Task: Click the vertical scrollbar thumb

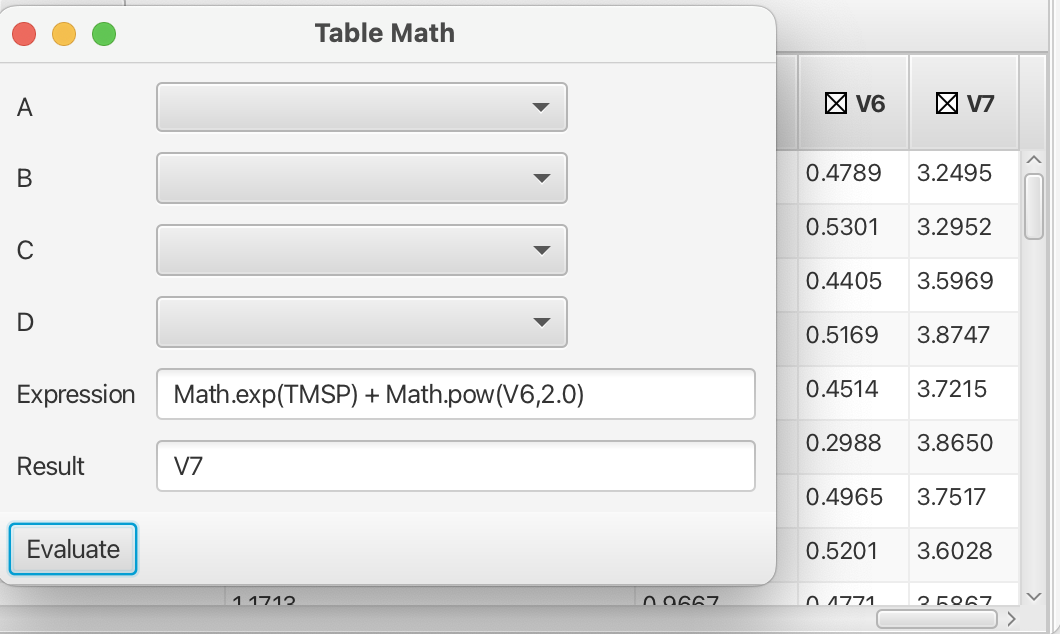Action: tap(1034, 206)
